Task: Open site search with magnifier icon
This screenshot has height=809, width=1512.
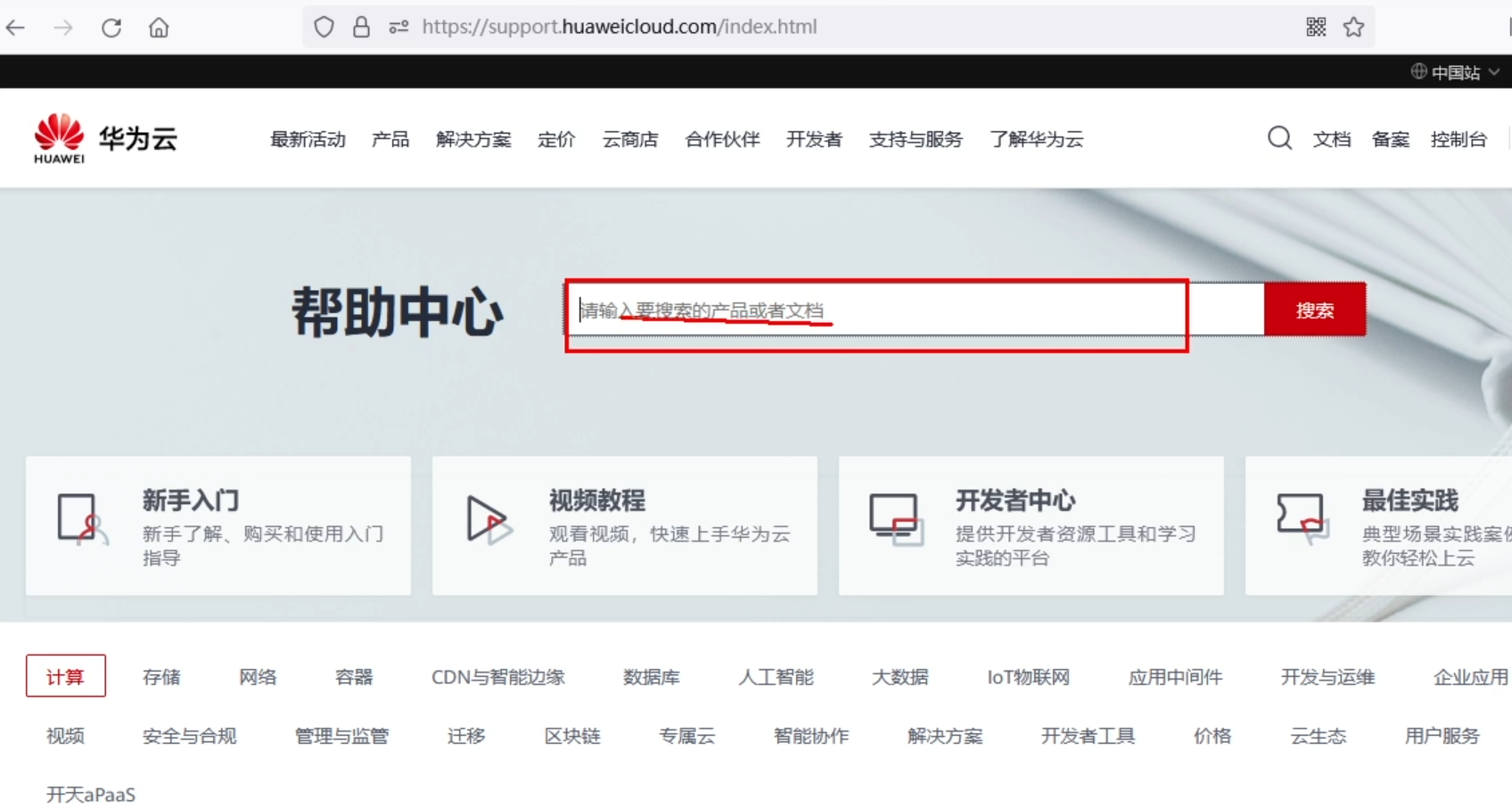Action: tap(1279, 138)
